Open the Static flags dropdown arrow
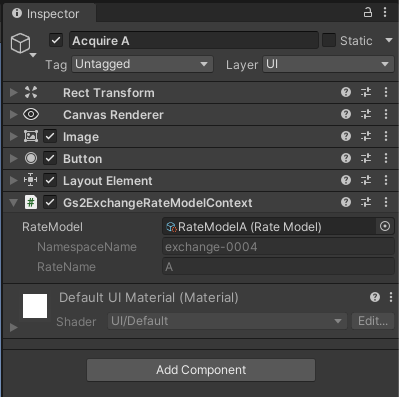The width and height of the screenshot is (399, 397). [389, 40]
